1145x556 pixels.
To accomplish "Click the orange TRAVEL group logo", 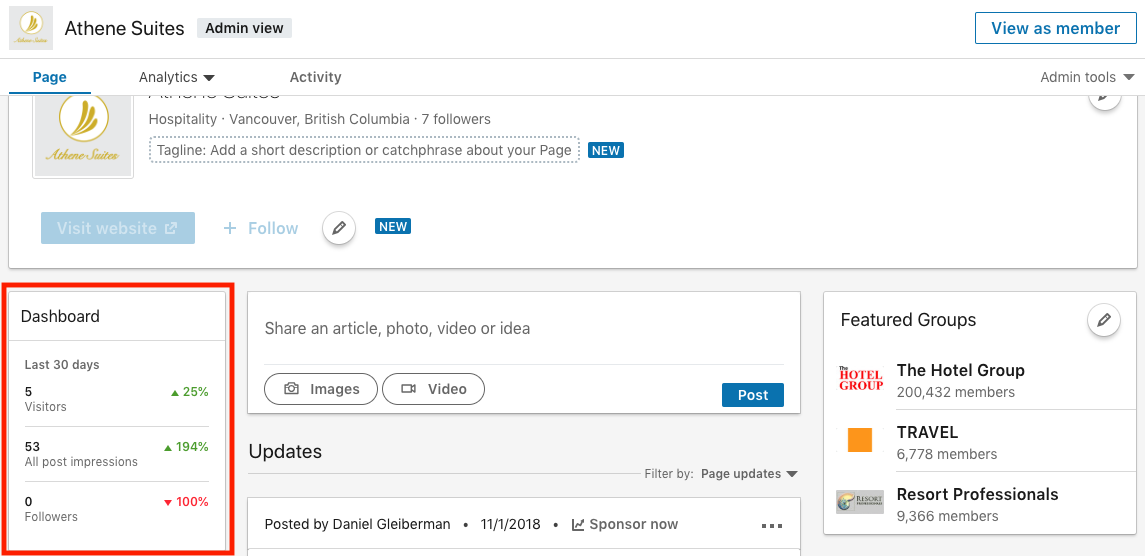I will click(x=860, y=440).
